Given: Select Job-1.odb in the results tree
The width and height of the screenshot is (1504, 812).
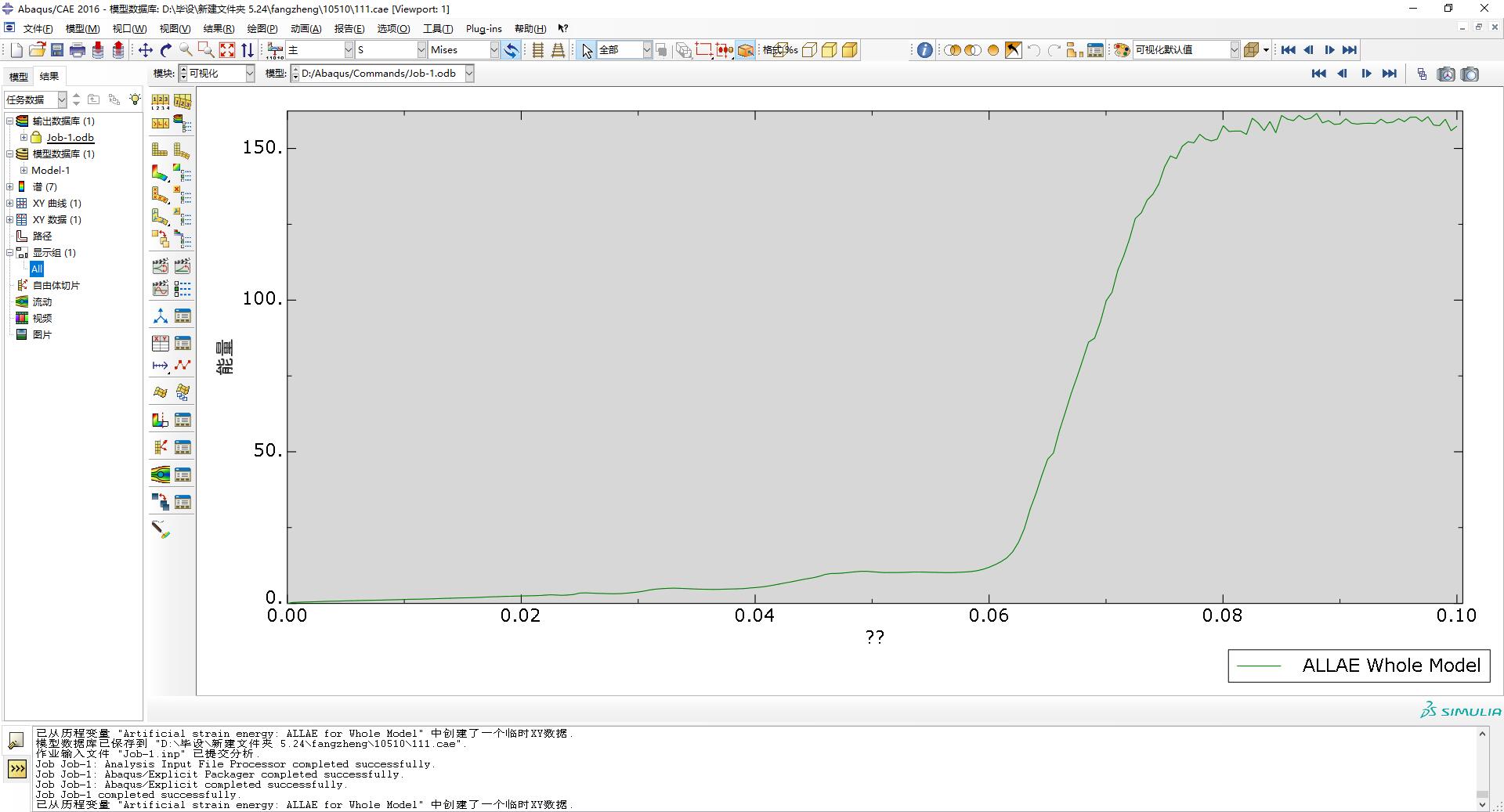Looking at the screenshot, I should 70,138.
